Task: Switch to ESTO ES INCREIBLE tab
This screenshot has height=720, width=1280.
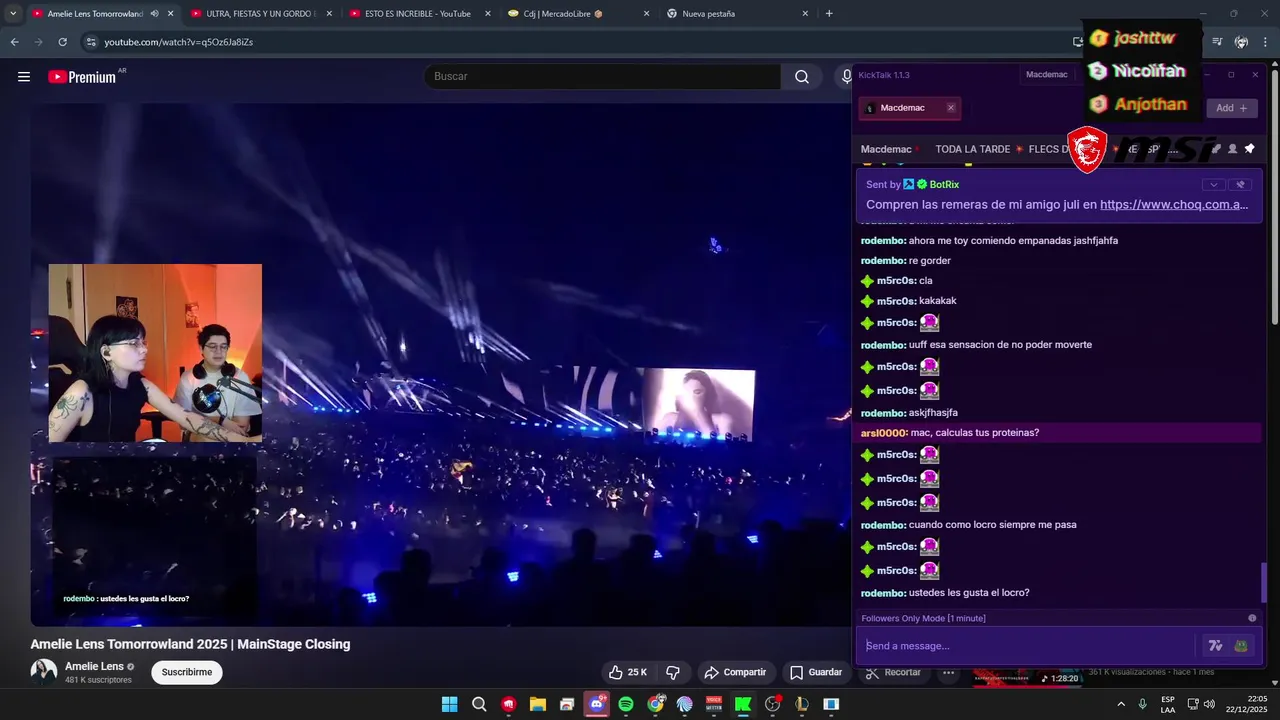Action: pos(418,14)
